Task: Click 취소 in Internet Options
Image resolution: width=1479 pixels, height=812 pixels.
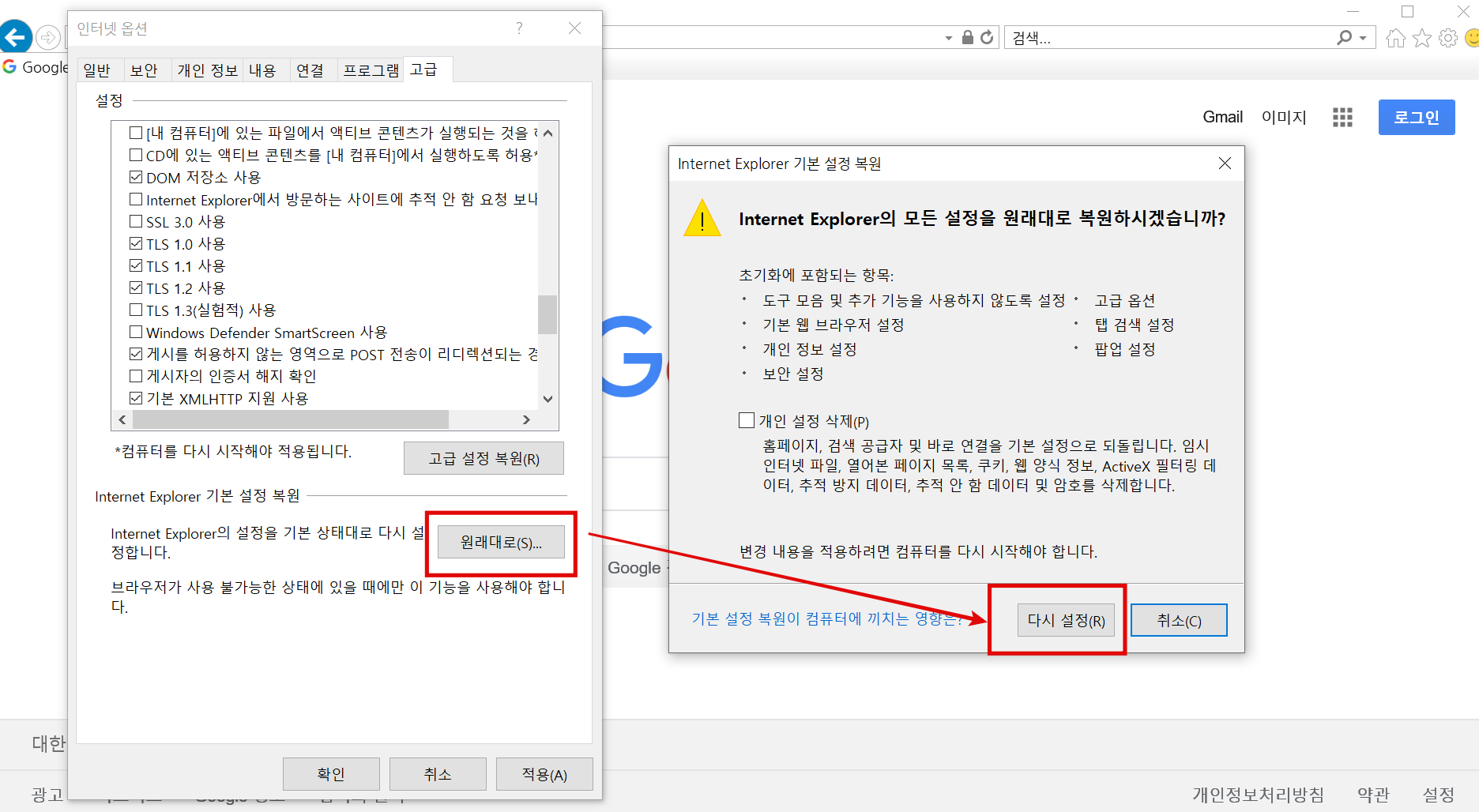Action: coord(438,774)
